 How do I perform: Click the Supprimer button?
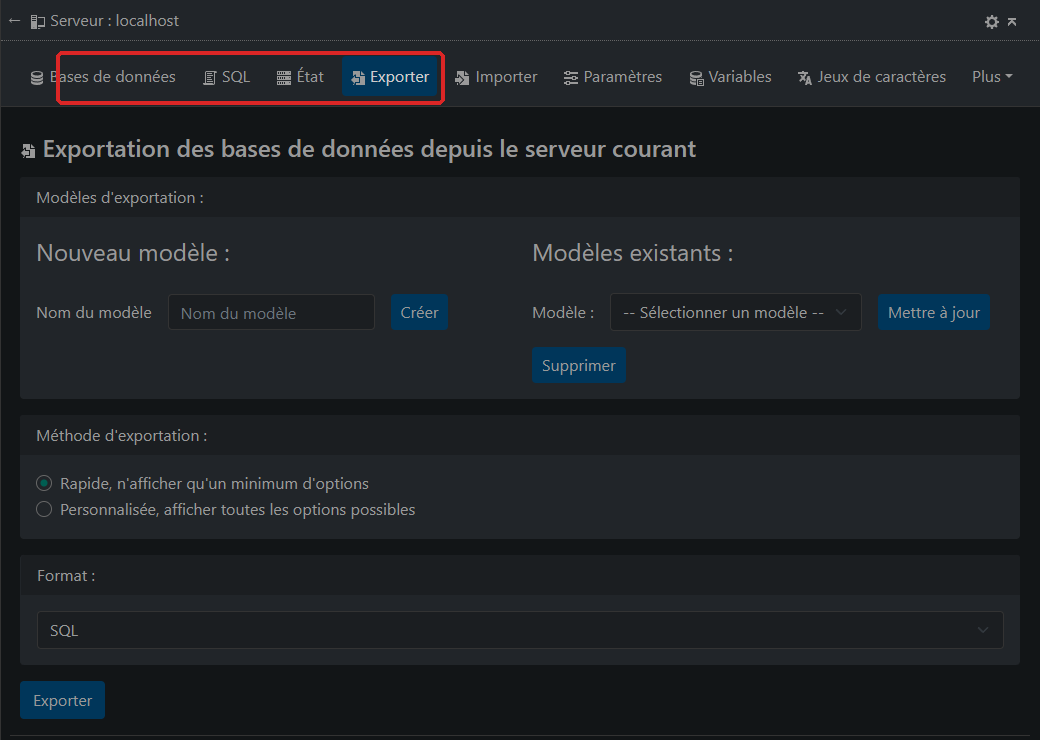[x=578, y=365]
